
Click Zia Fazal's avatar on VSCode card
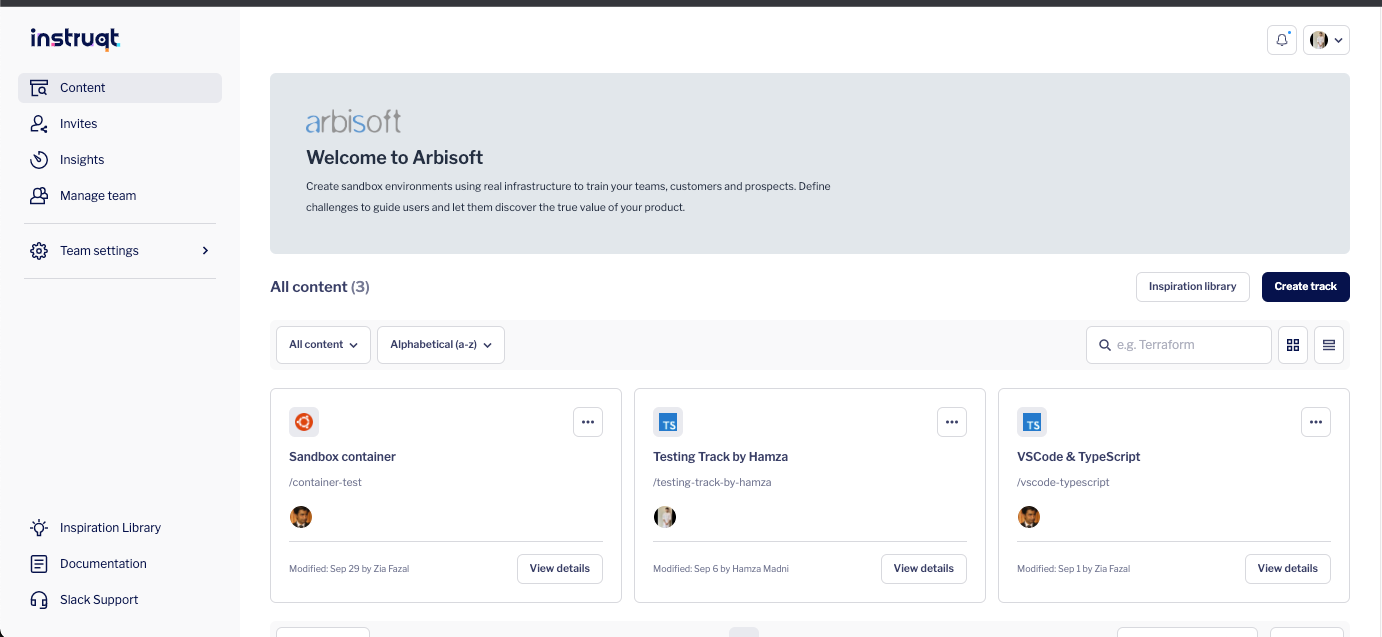pyautogui.click(x=1029, y=517)
